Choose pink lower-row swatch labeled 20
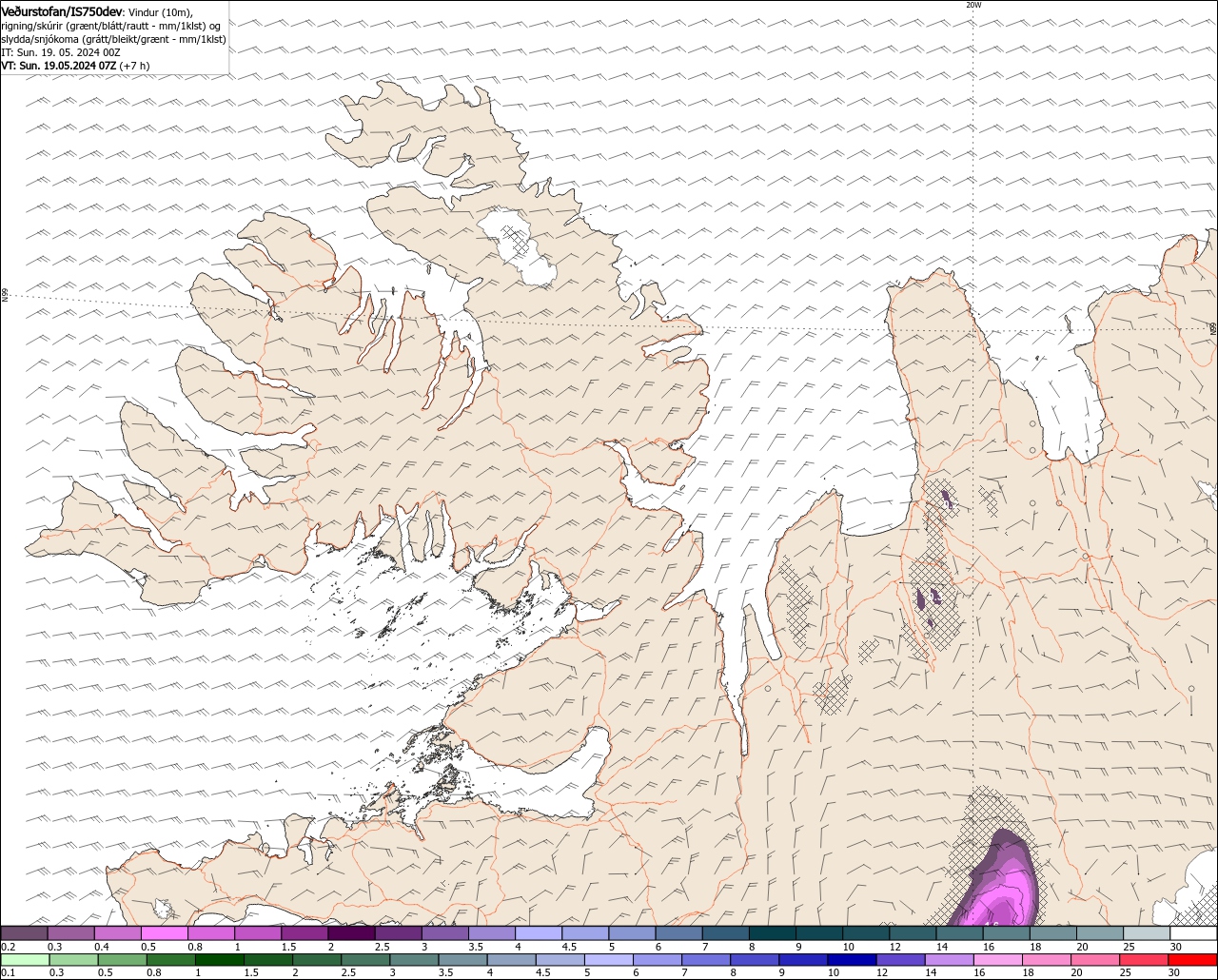Screen dimensions: 1218x980 pos(1095,960)
